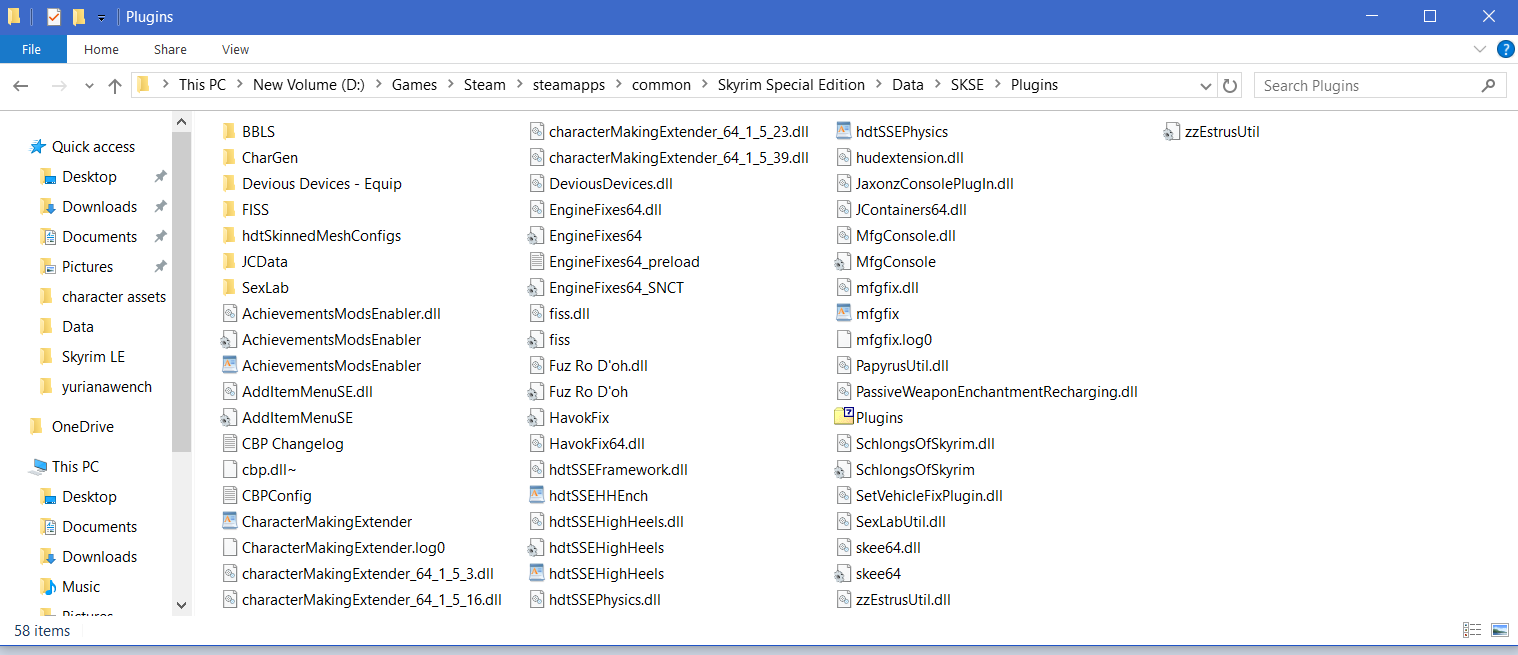This screenshot has width=1518, height=655.
Task: Select the hdtSSEHHEnch file icon
Action: [537, 496]
